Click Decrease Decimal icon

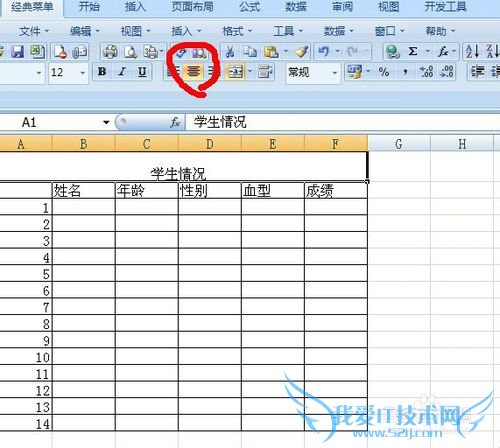[x=447, y=72]
